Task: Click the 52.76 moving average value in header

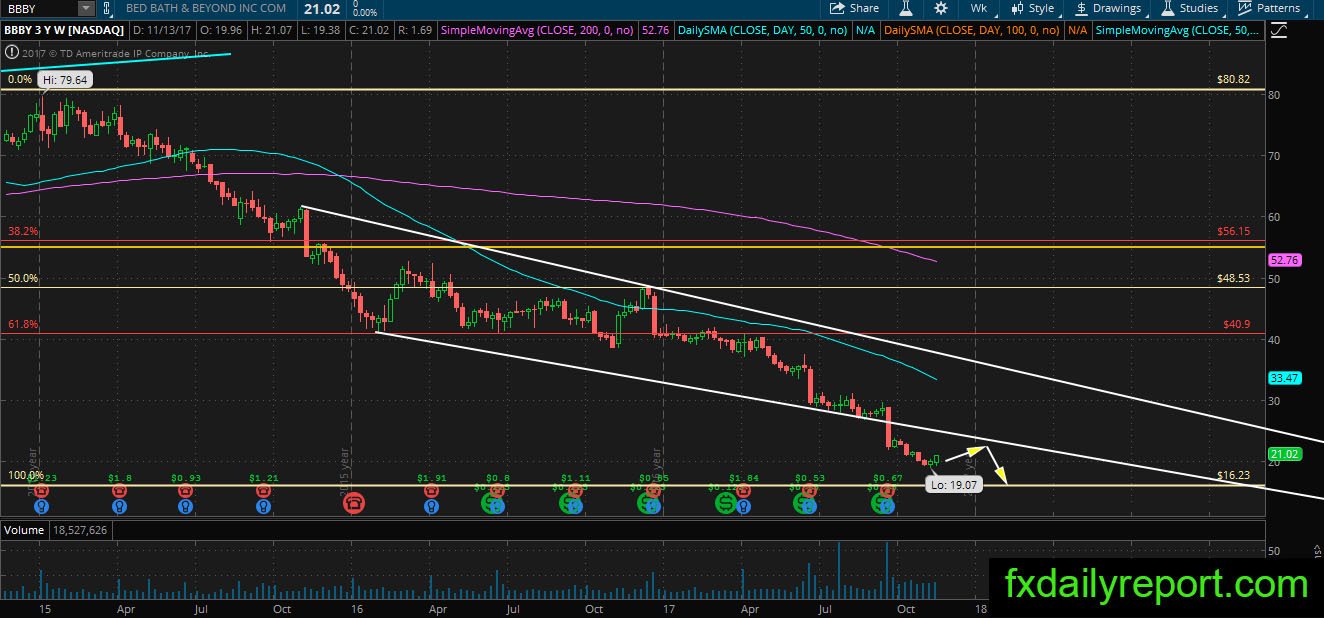Action: coord(655,30)
